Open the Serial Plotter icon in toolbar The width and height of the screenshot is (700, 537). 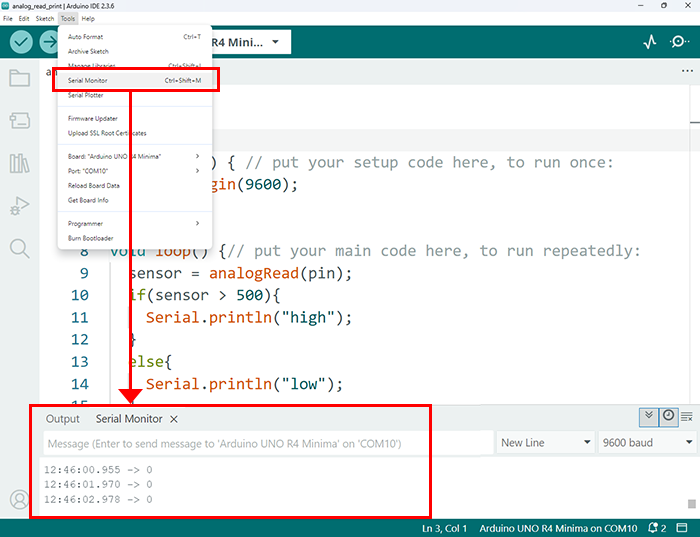pyautogui.click(x=650, y=42)
